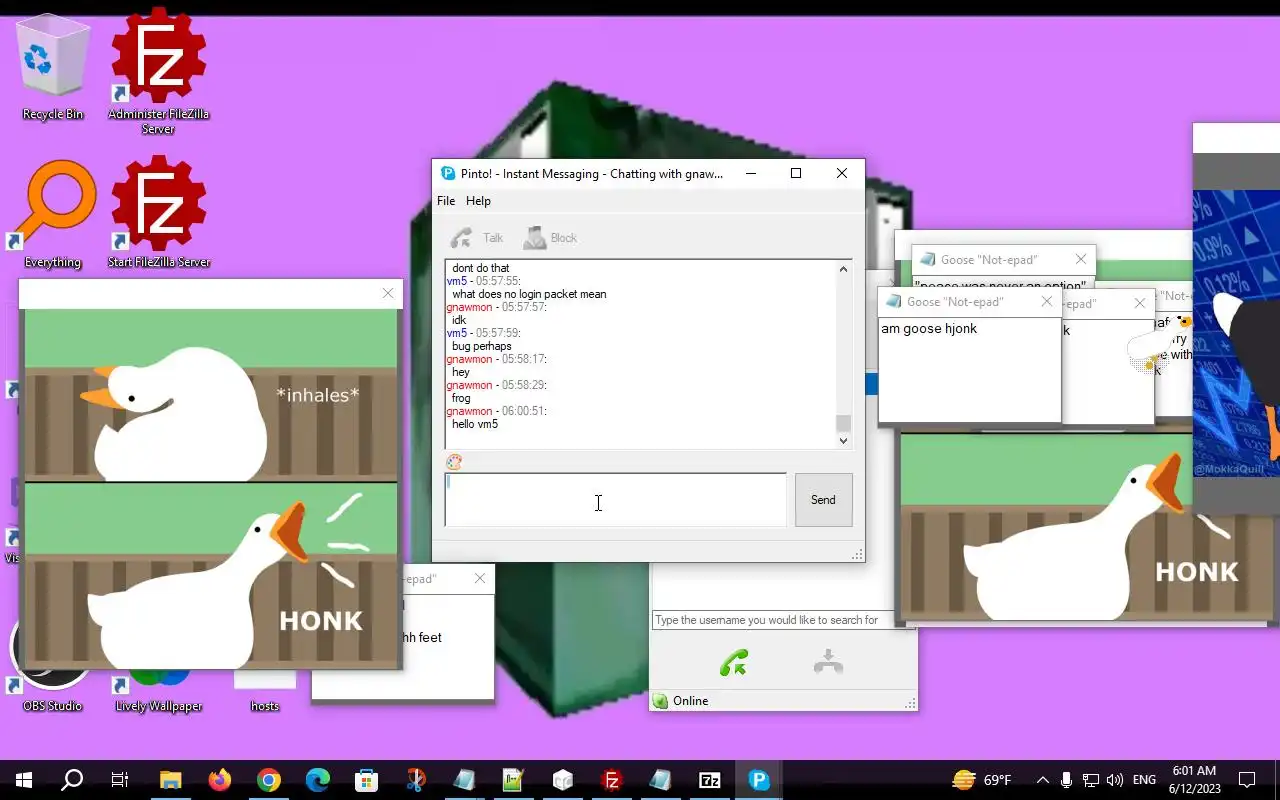Click the 'hh feet' text in notepad

(x=421, y=637)
